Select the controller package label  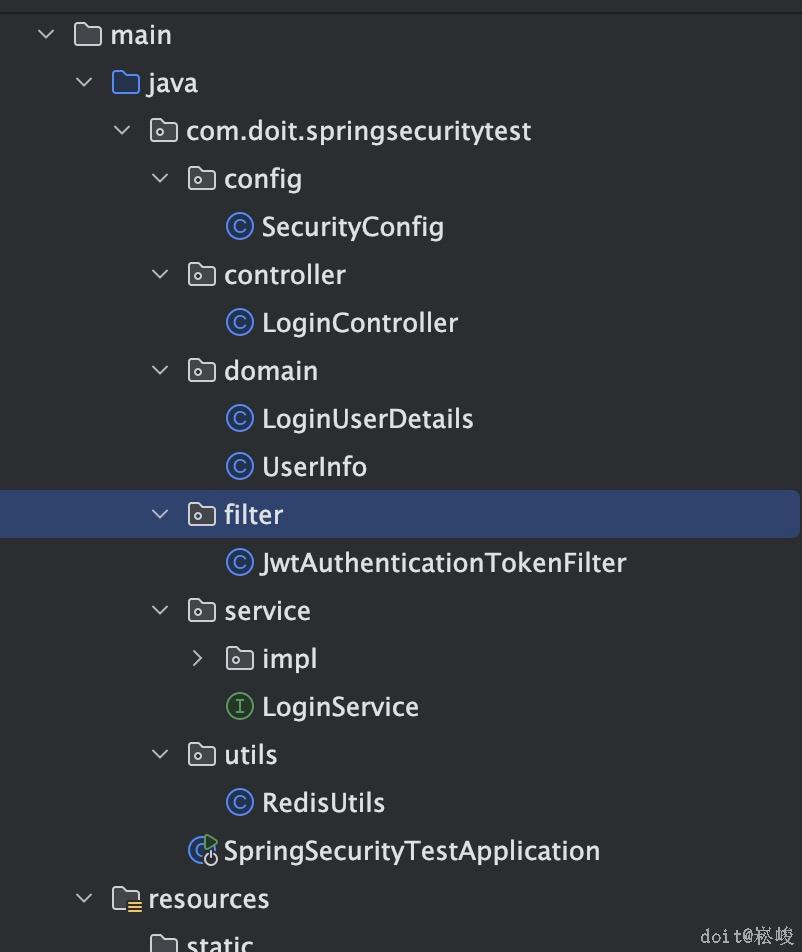click(284, 275)
